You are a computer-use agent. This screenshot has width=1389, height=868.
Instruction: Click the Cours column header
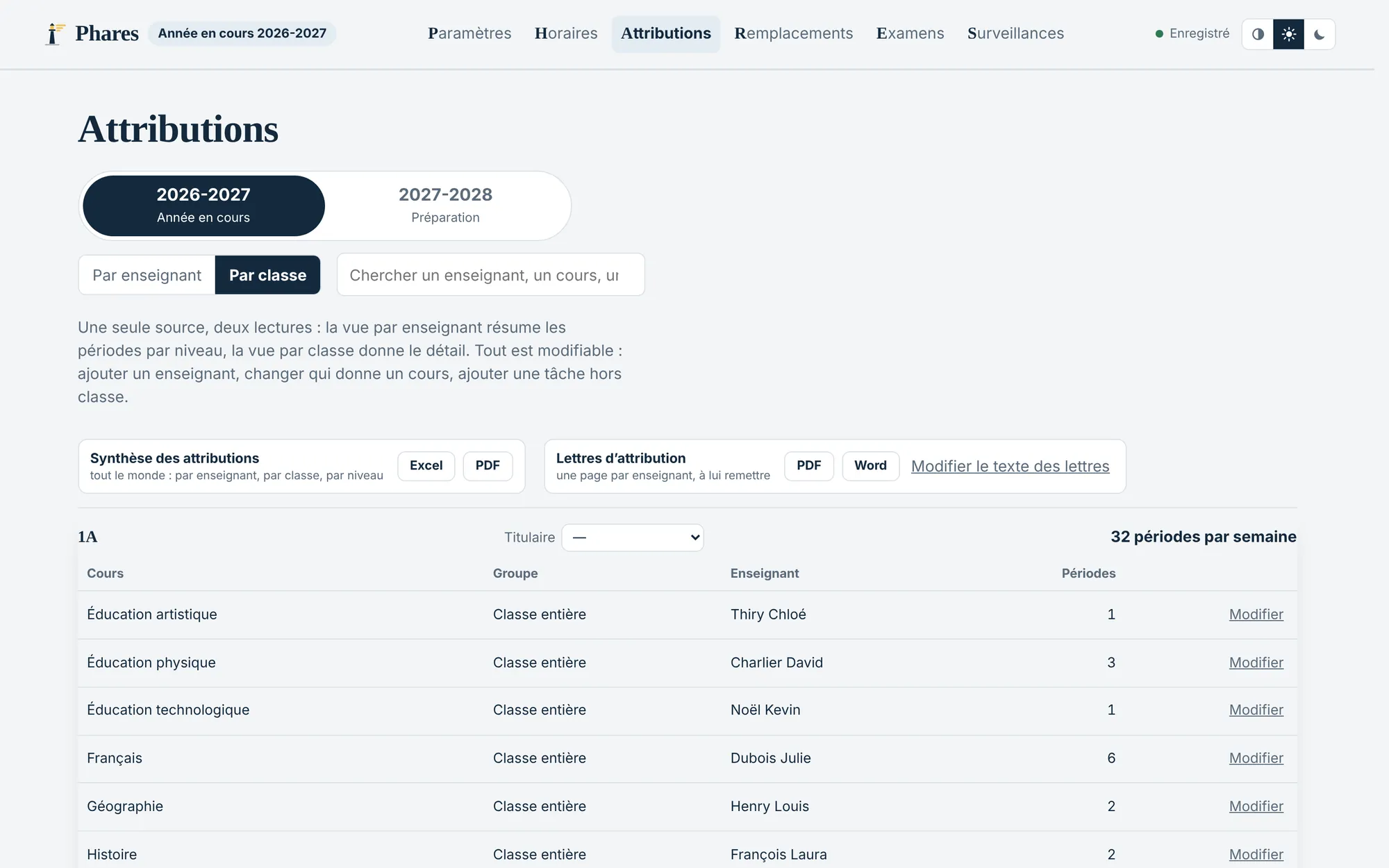105,574
